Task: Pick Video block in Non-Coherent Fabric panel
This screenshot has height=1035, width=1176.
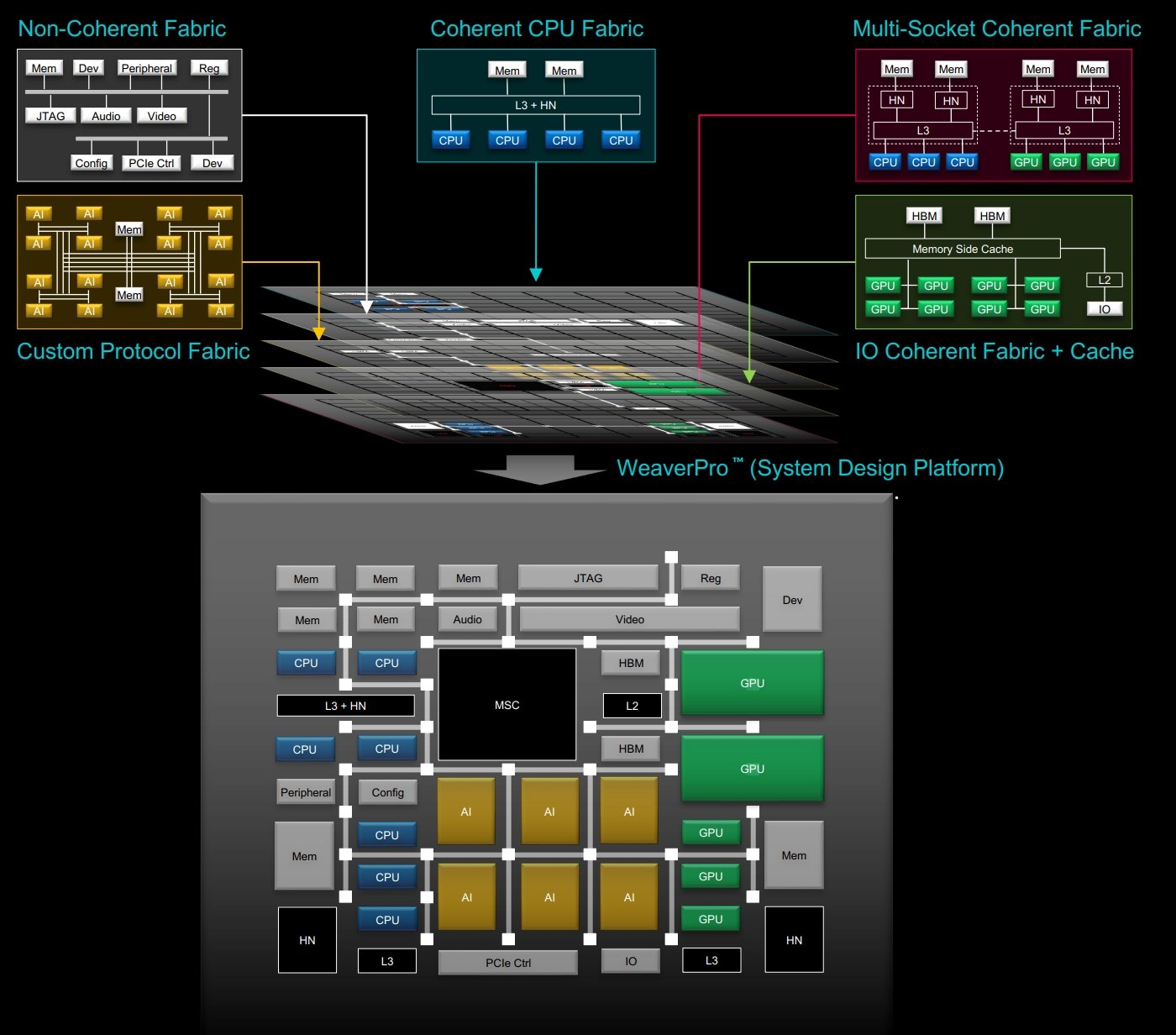Action: (161, 116)
